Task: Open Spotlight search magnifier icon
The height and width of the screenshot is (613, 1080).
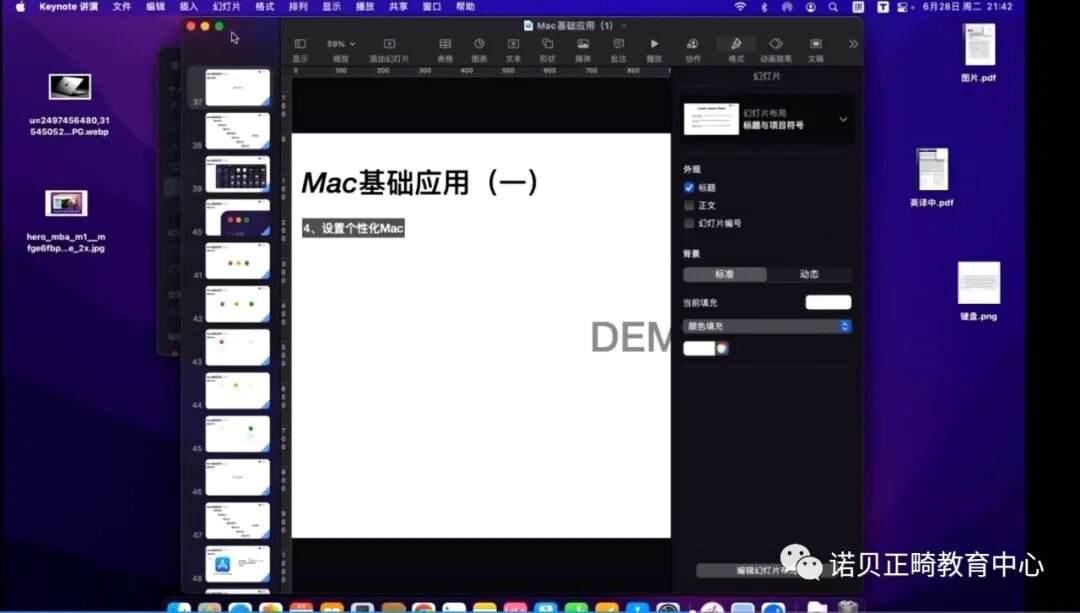Action: point(833,7)
